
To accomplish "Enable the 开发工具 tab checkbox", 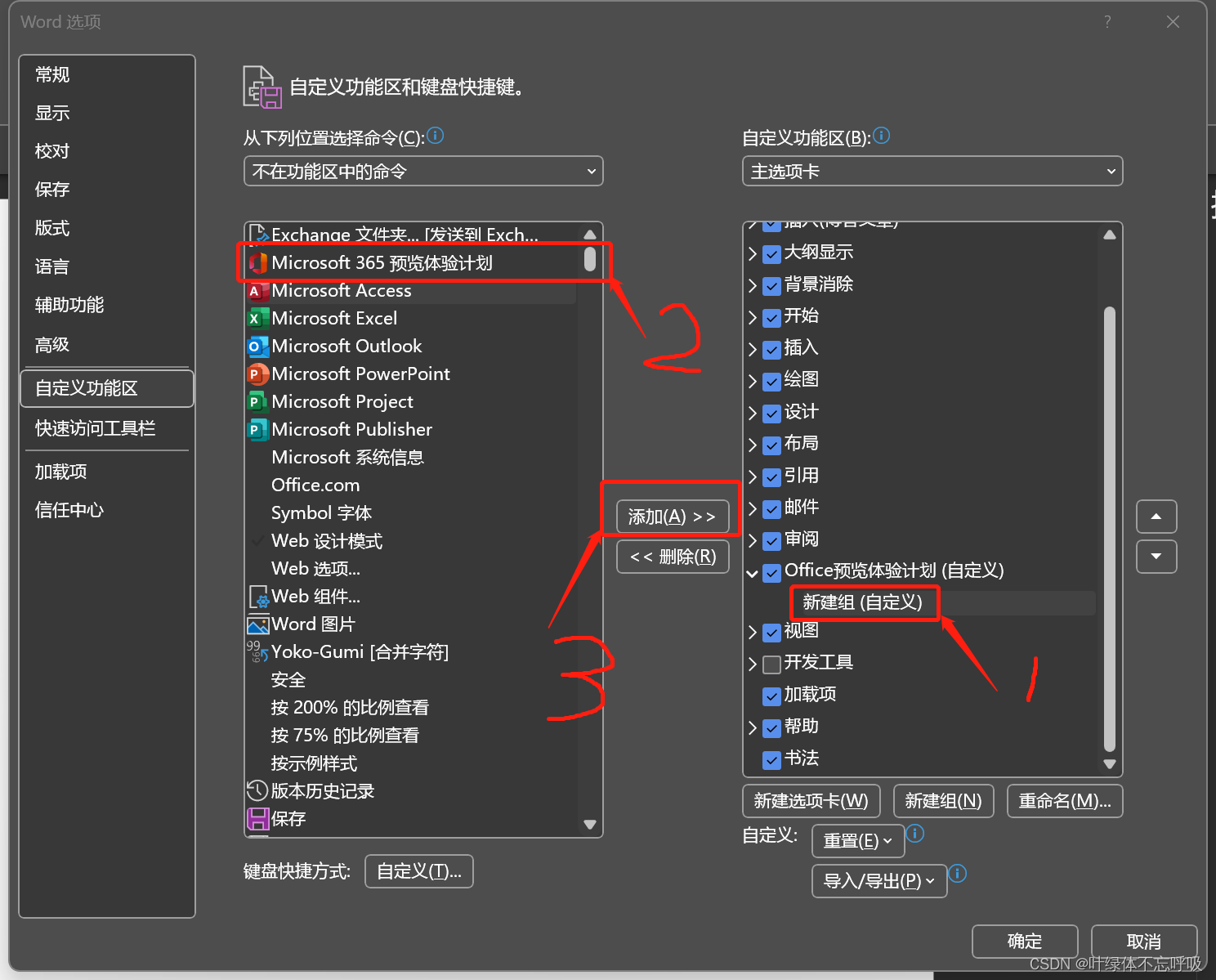I will [x=771, y=665].
